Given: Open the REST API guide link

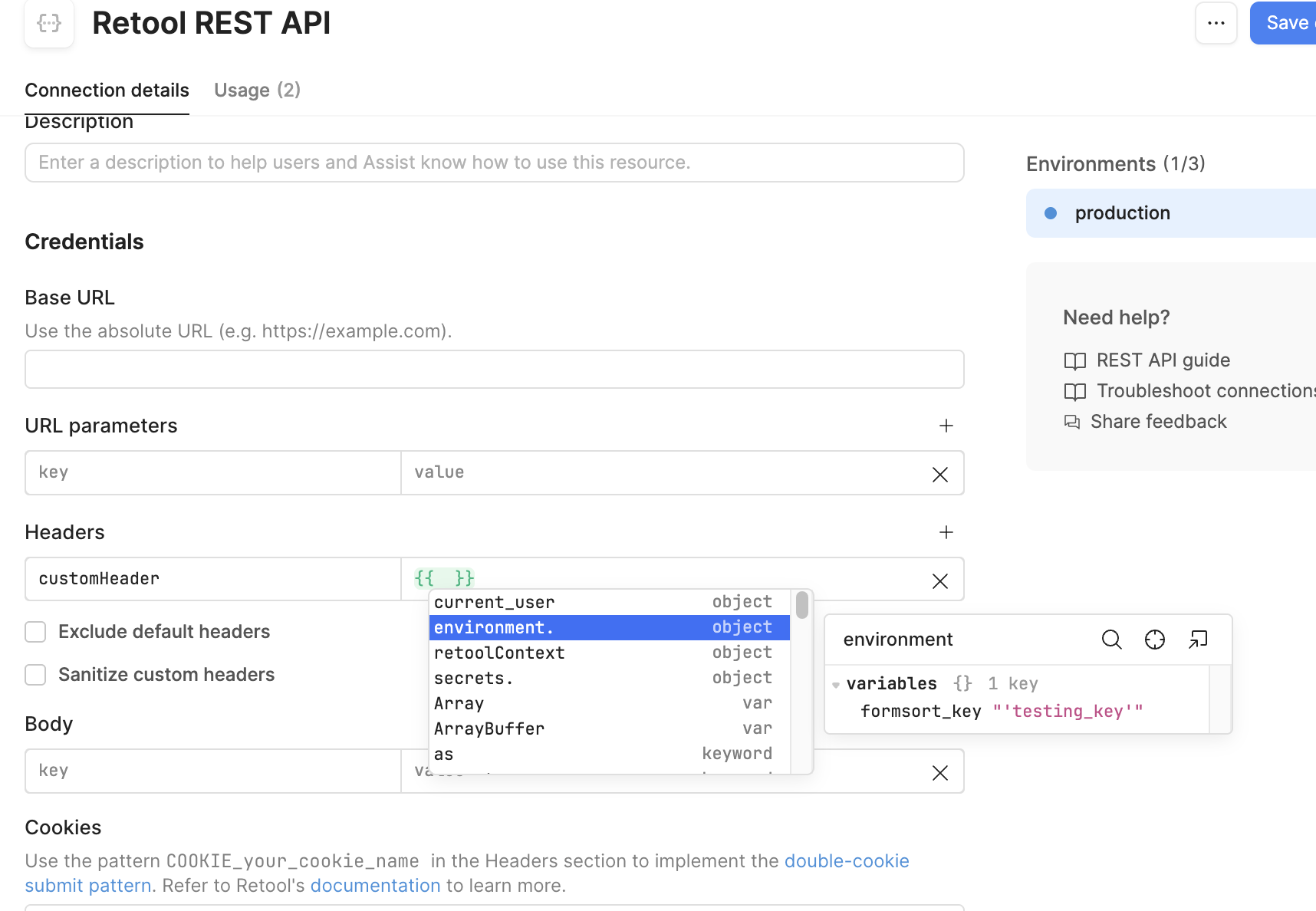Looking at the screenshot, I should pos(1163,360).
